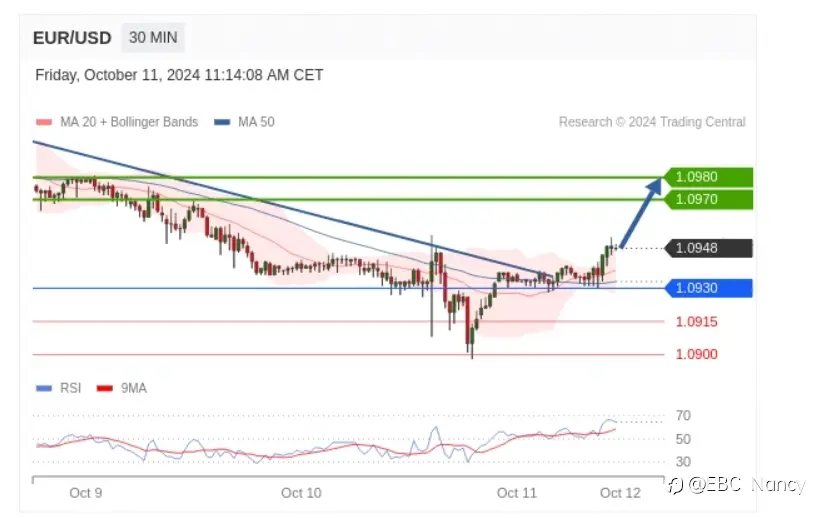Click the black 1.0948 current price label
This screenshot has width=816, height=518.
pyautogui.click(x=709, y=248)
